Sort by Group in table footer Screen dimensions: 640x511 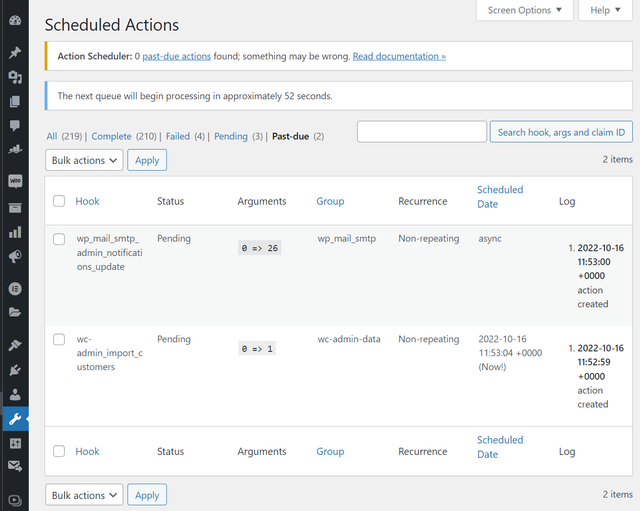coord(330,451)
